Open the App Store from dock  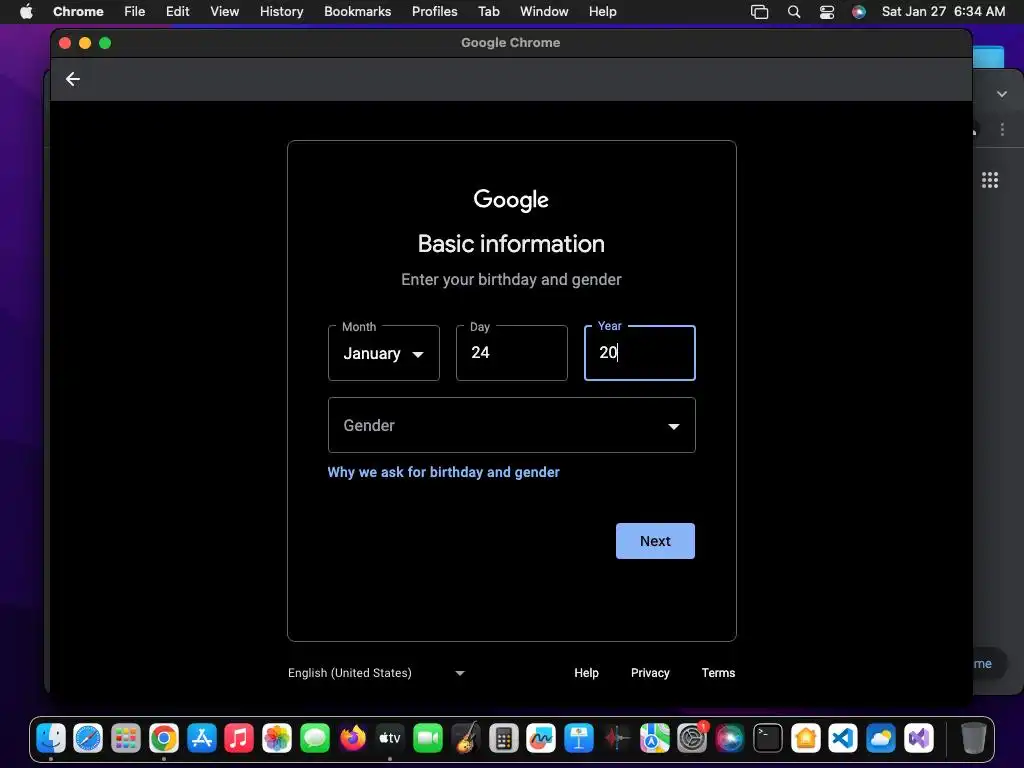pyautogui.click(x=202, y=739)
